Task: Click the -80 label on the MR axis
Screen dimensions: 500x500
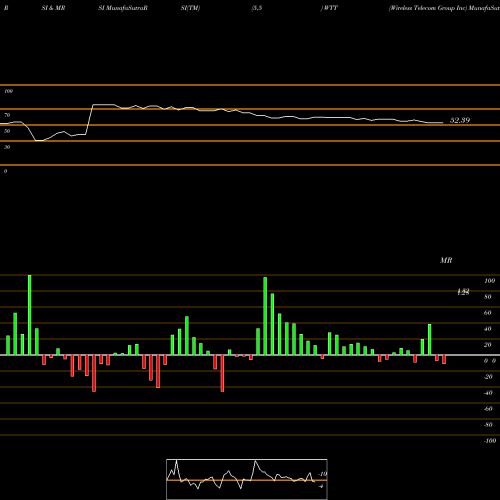Action: click(x=488, y=425)
